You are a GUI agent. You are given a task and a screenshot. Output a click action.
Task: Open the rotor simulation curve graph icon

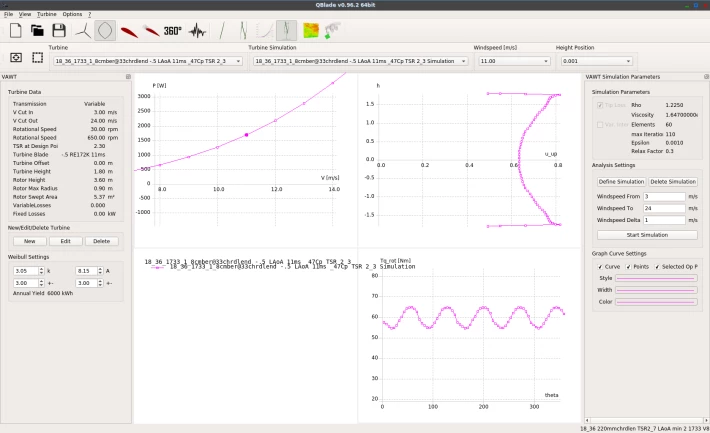tap(264, 31)
